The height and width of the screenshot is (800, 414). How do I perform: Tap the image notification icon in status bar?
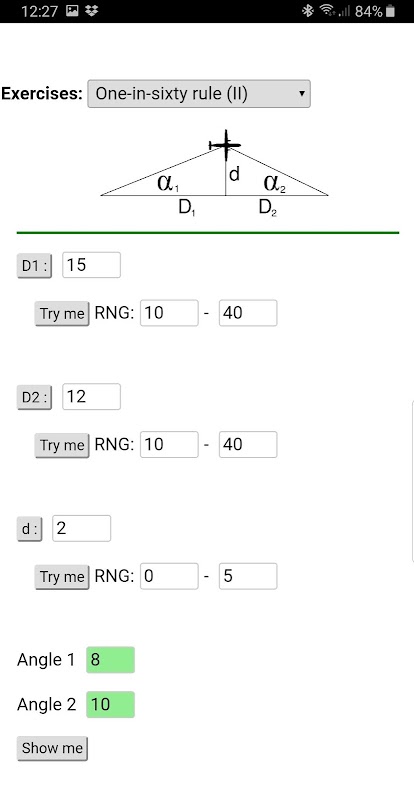click(72, 11)
